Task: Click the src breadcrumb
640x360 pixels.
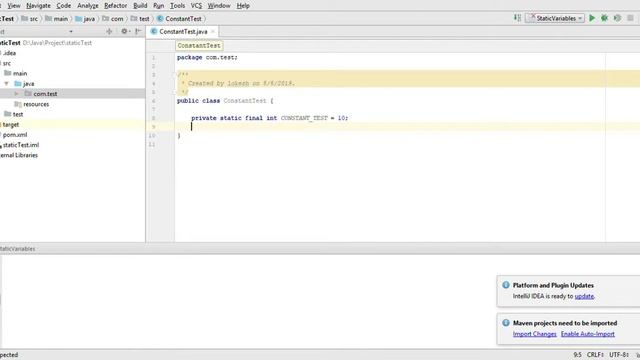Action: [x=29, y=19]
